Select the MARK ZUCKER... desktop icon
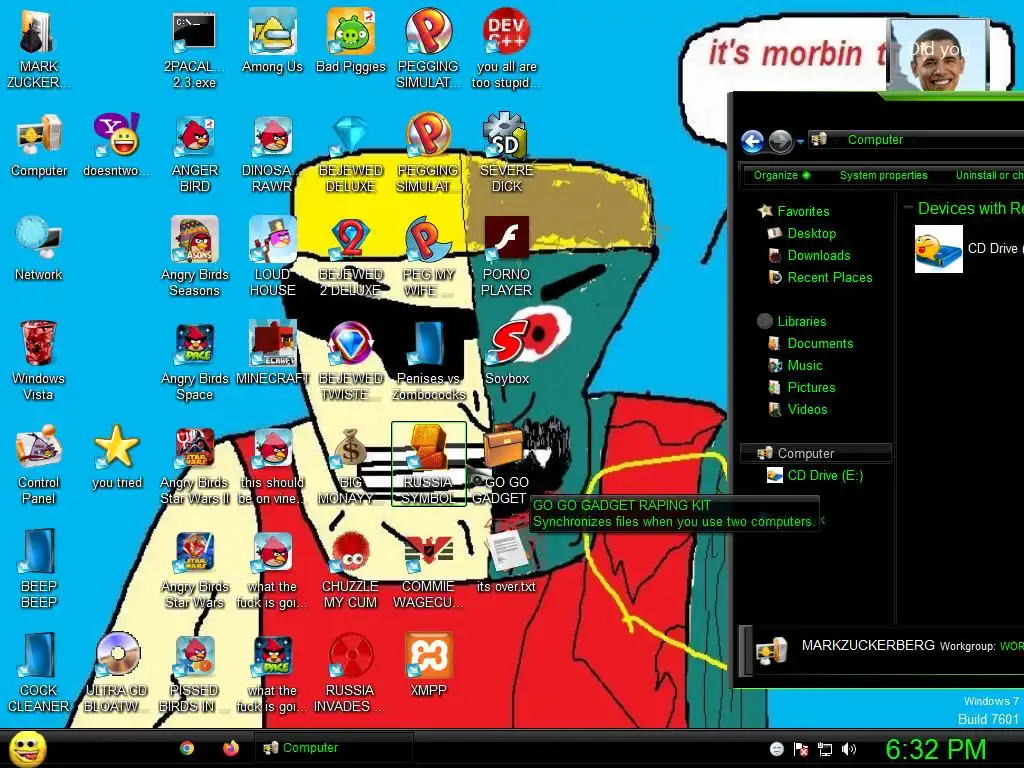The height and width of the screenshot is (768, 1024). [x=39, y=49]
